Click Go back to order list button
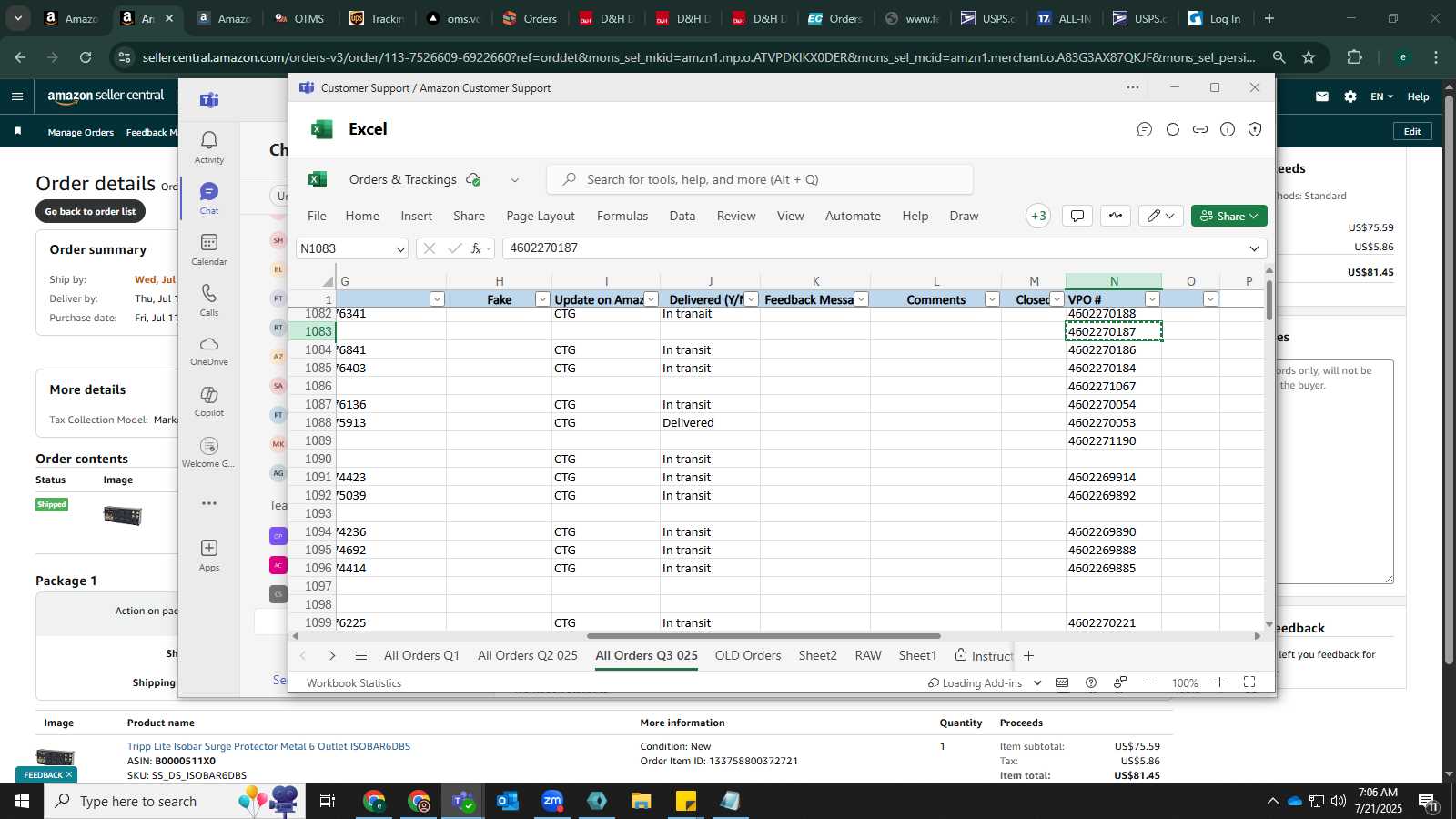Image resolution: width=1456 pixels, height=819 pixels. [x=90, y=211]
